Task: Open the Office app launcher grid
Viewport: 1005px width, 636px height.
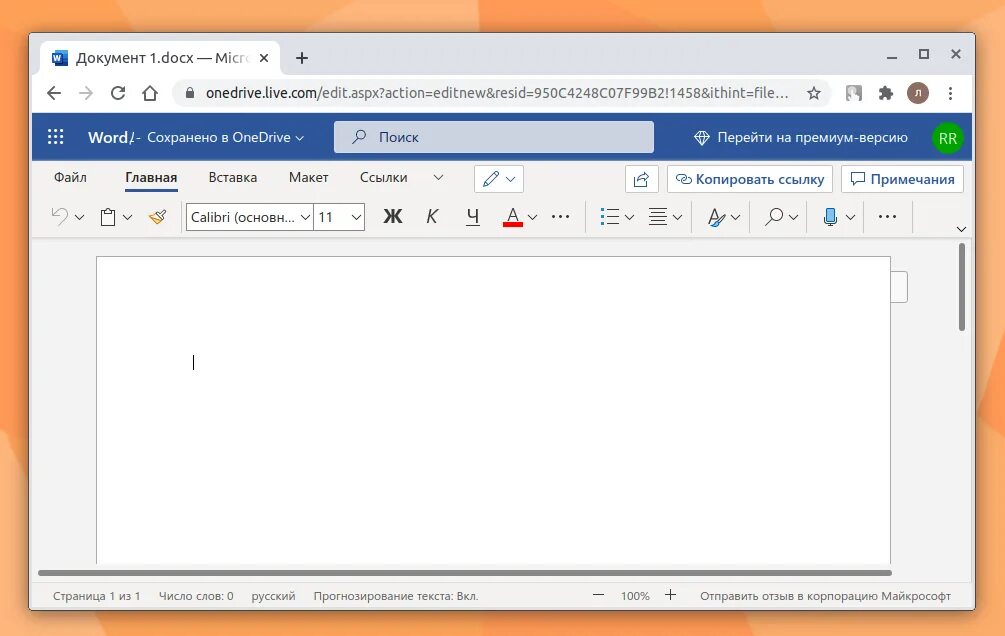Action: (56, 137)
